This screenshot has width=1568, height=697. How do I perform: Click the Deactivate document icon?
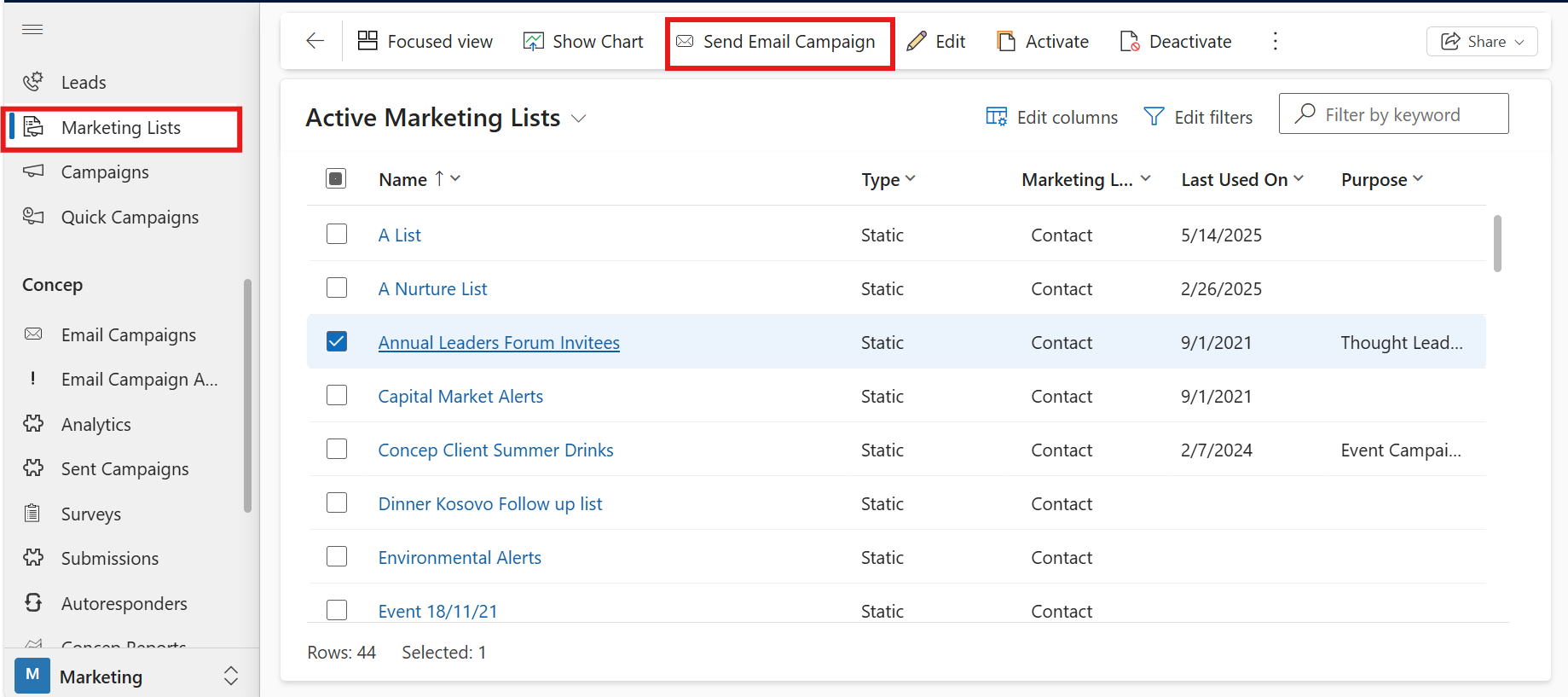click(1130, 41)
